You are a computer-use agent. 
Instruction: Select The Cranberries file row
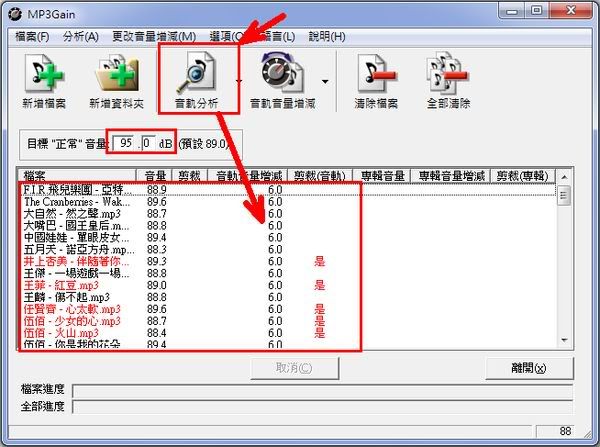pos(288,202)
